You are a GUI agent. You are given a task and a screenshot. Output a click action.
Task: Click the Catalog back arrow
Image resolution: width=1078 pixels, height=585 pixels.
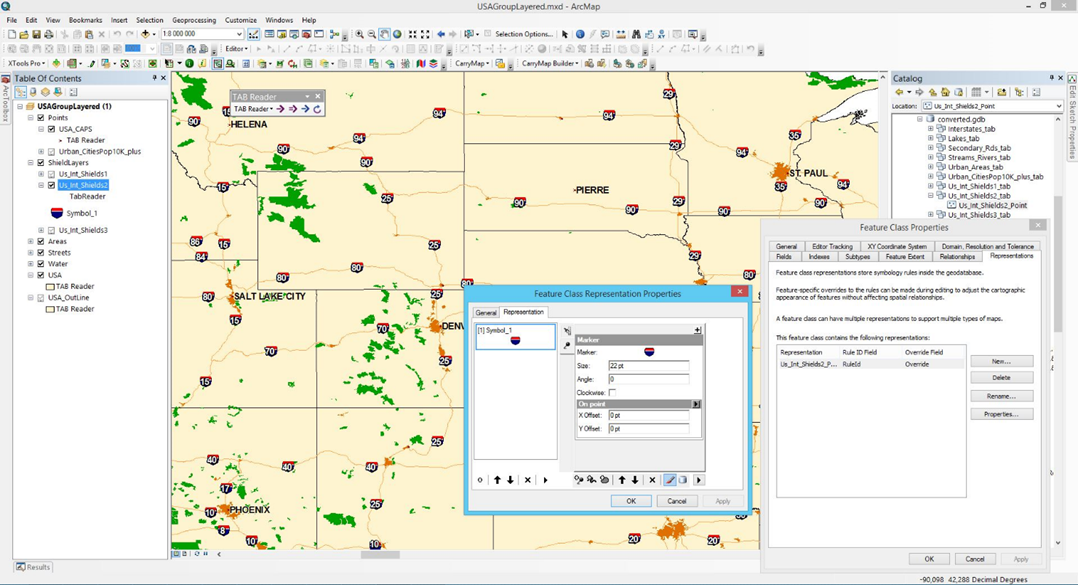(899, 92)
